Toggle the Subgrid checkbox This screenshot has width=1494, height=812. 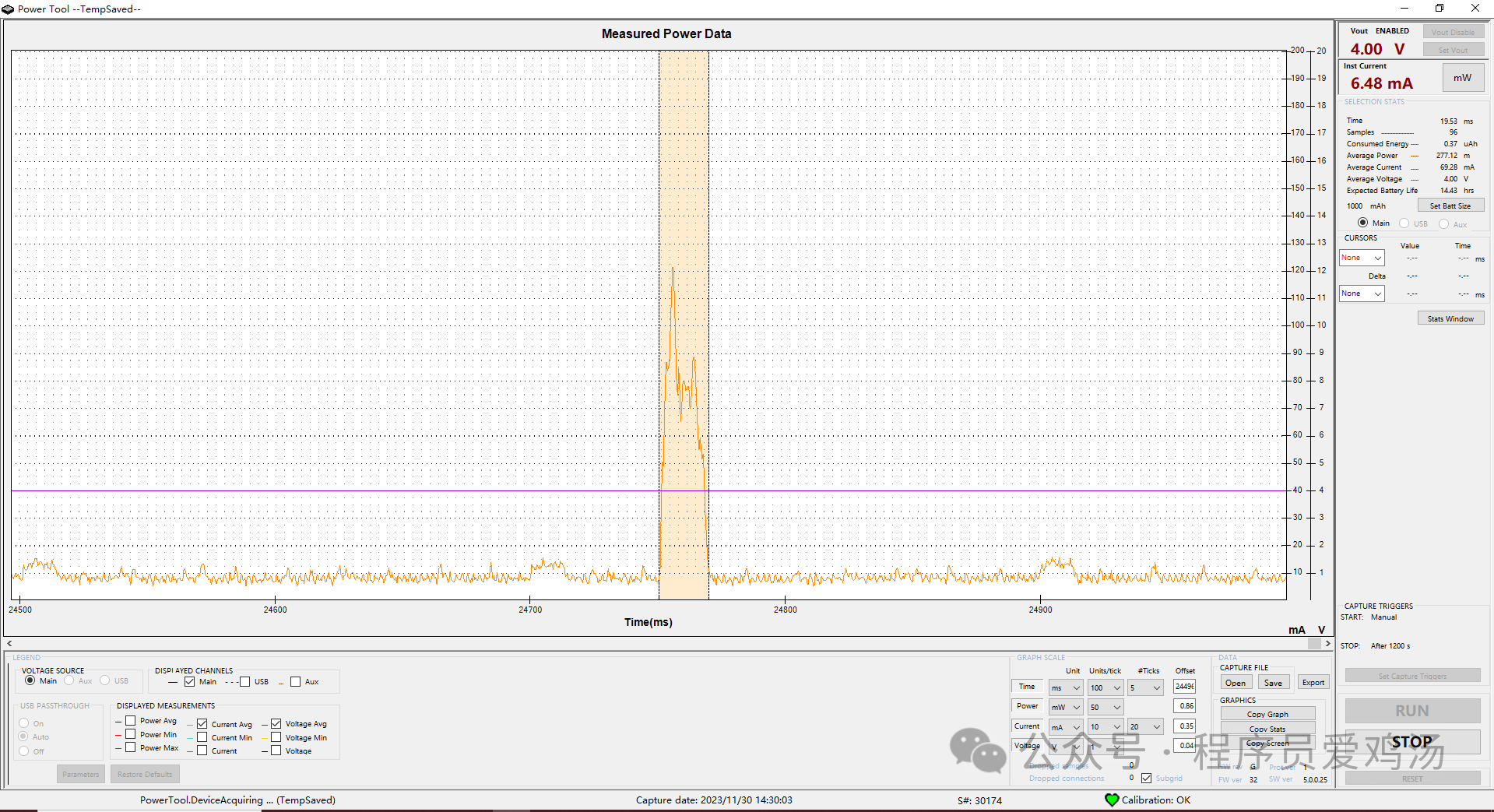point(1146,778)
